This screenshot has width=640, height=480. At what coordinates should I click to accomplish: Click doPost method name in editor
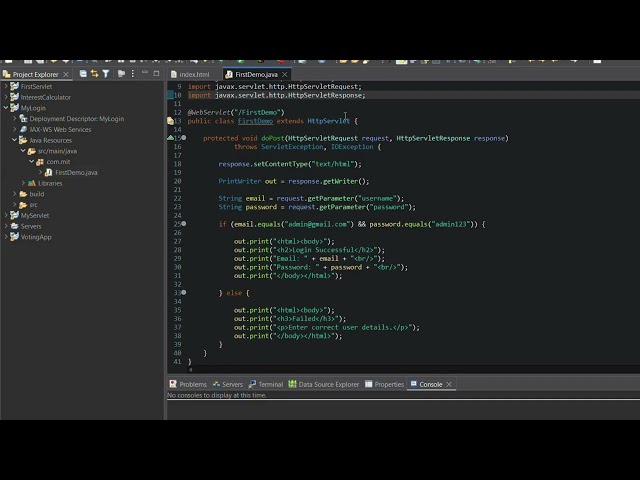(273, 138)
